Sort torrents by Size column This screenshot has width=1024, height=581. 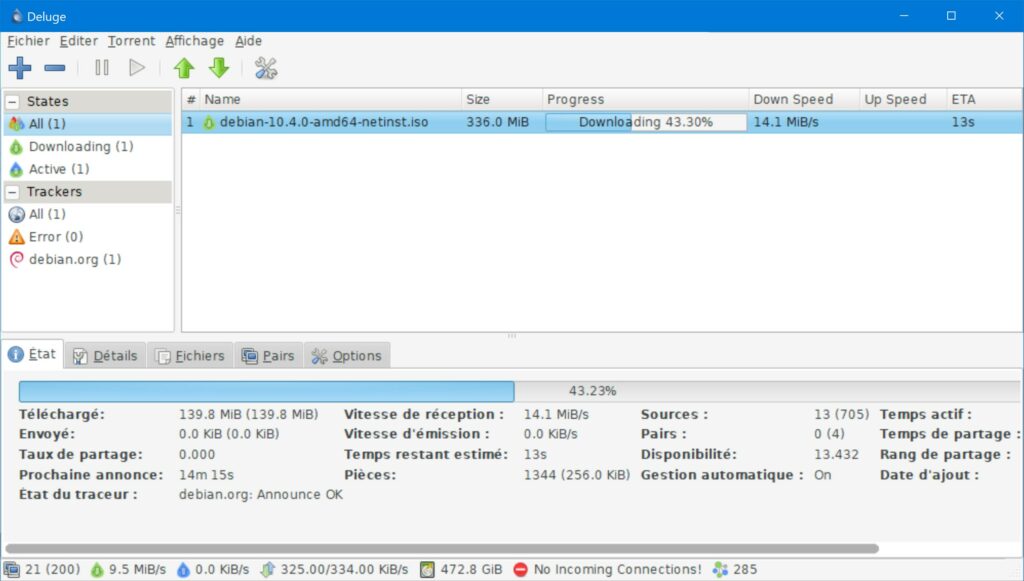tap(502, 100)
